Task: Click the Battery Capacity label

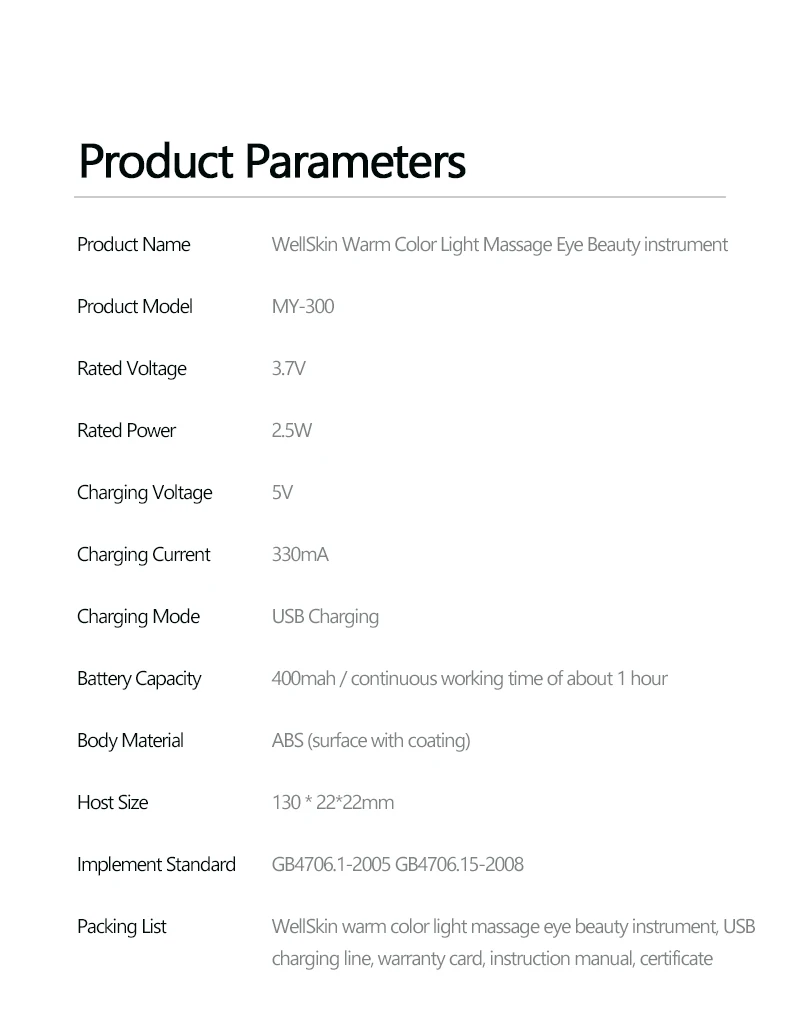Action: pyautogui.click(x=139, y=679)
